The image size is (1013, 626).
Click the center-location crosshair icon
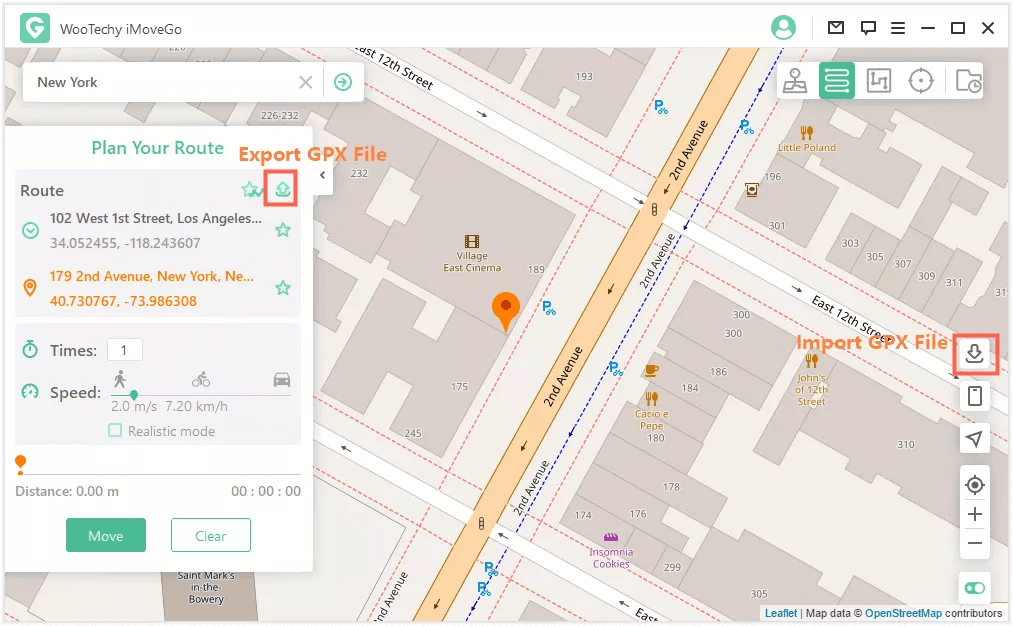tap(974, 484)
